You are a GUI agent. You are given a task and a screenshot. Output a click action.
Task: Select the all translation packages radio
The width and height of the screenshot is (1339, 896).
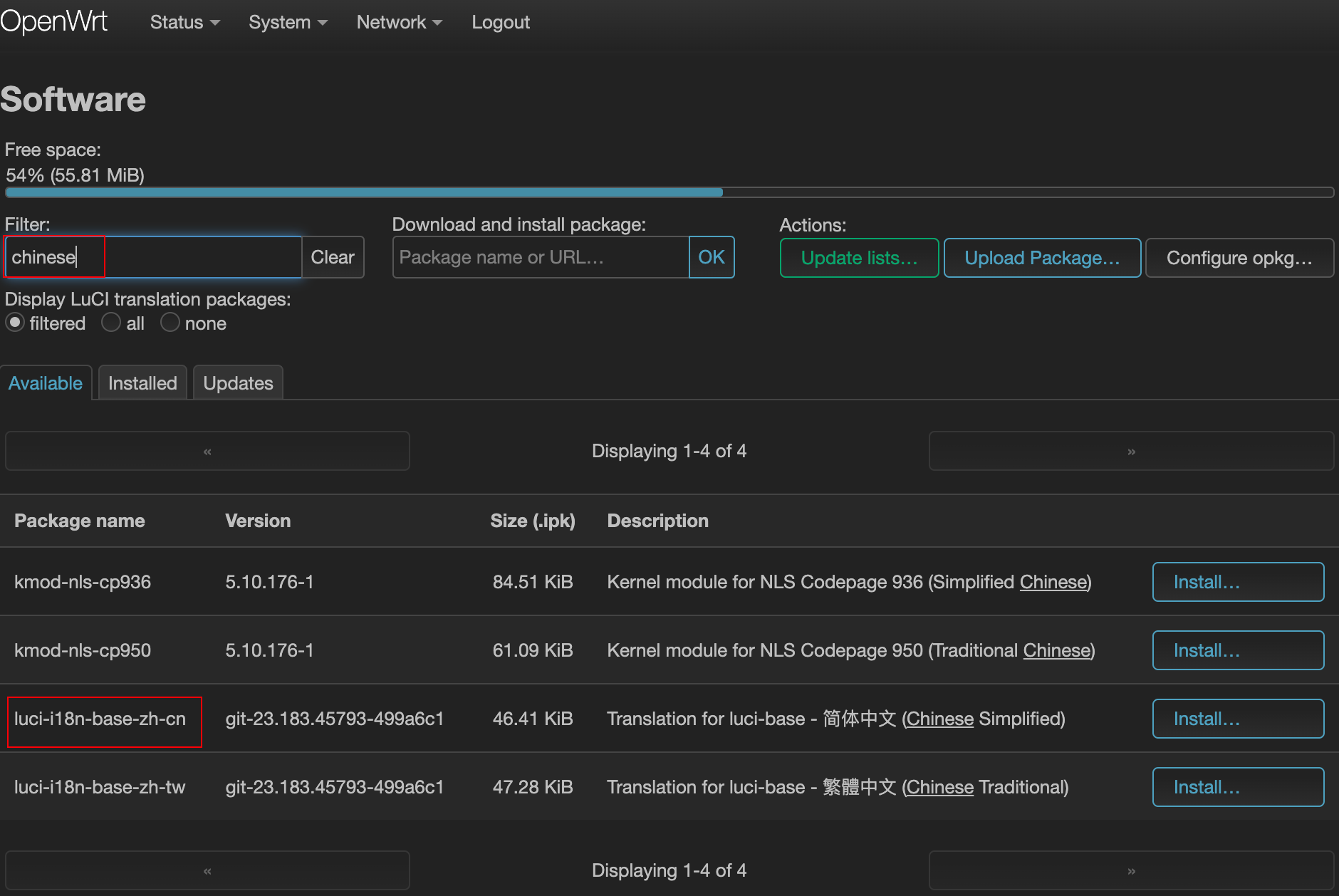point(110,323)
